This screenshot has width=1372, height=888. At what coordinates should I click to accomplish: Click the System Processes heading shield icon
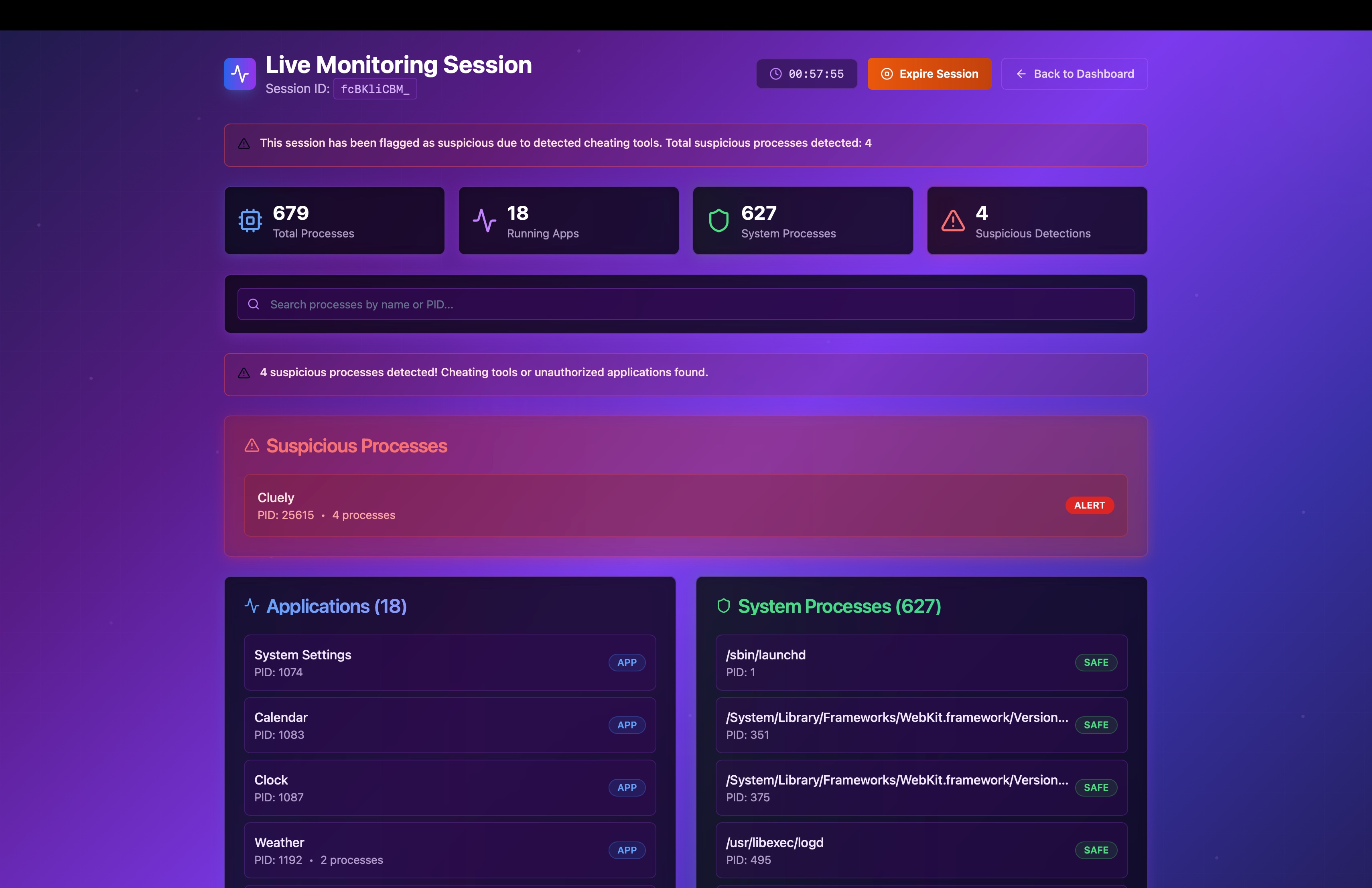click(723, 606)
